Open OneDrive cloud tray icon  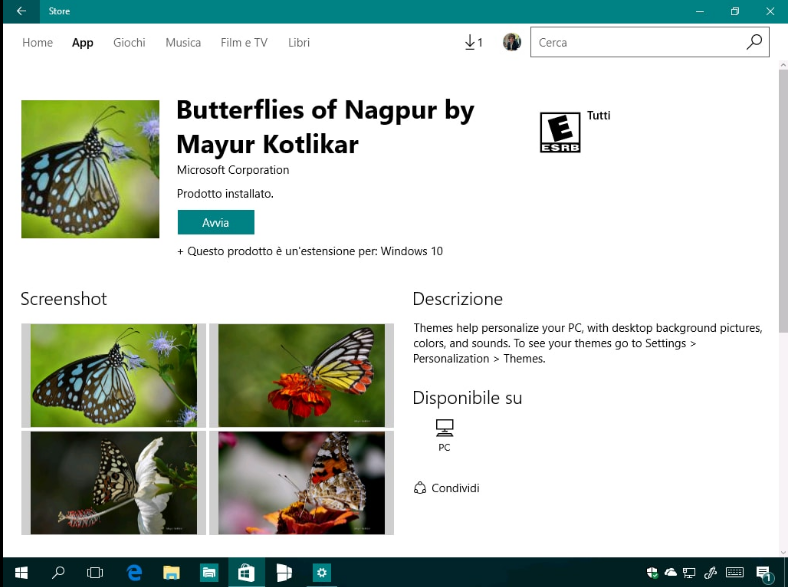pyautogui.click(x=670, y=572)
